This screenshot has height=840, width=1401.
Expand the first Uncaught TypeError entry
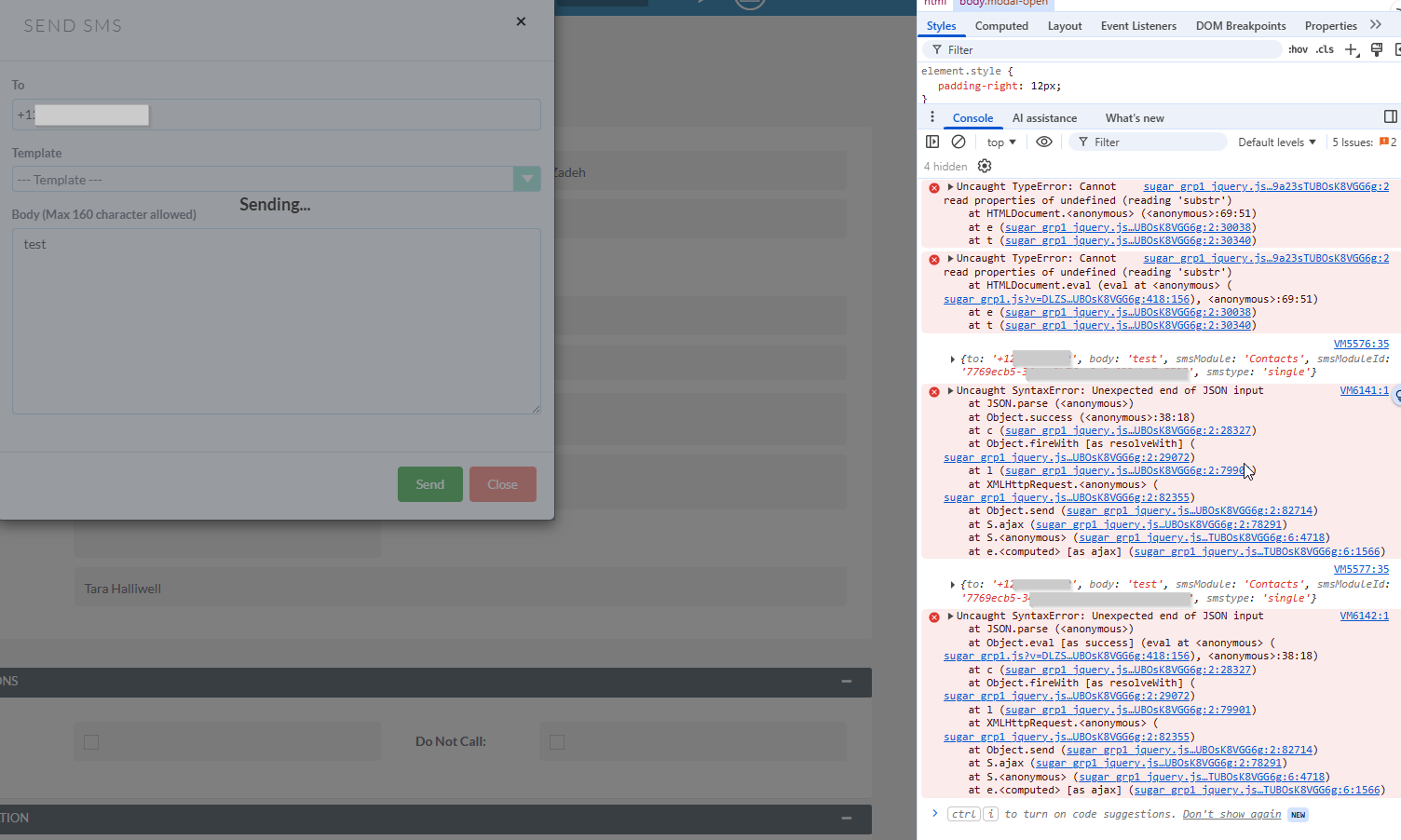(x=950, y=187)
